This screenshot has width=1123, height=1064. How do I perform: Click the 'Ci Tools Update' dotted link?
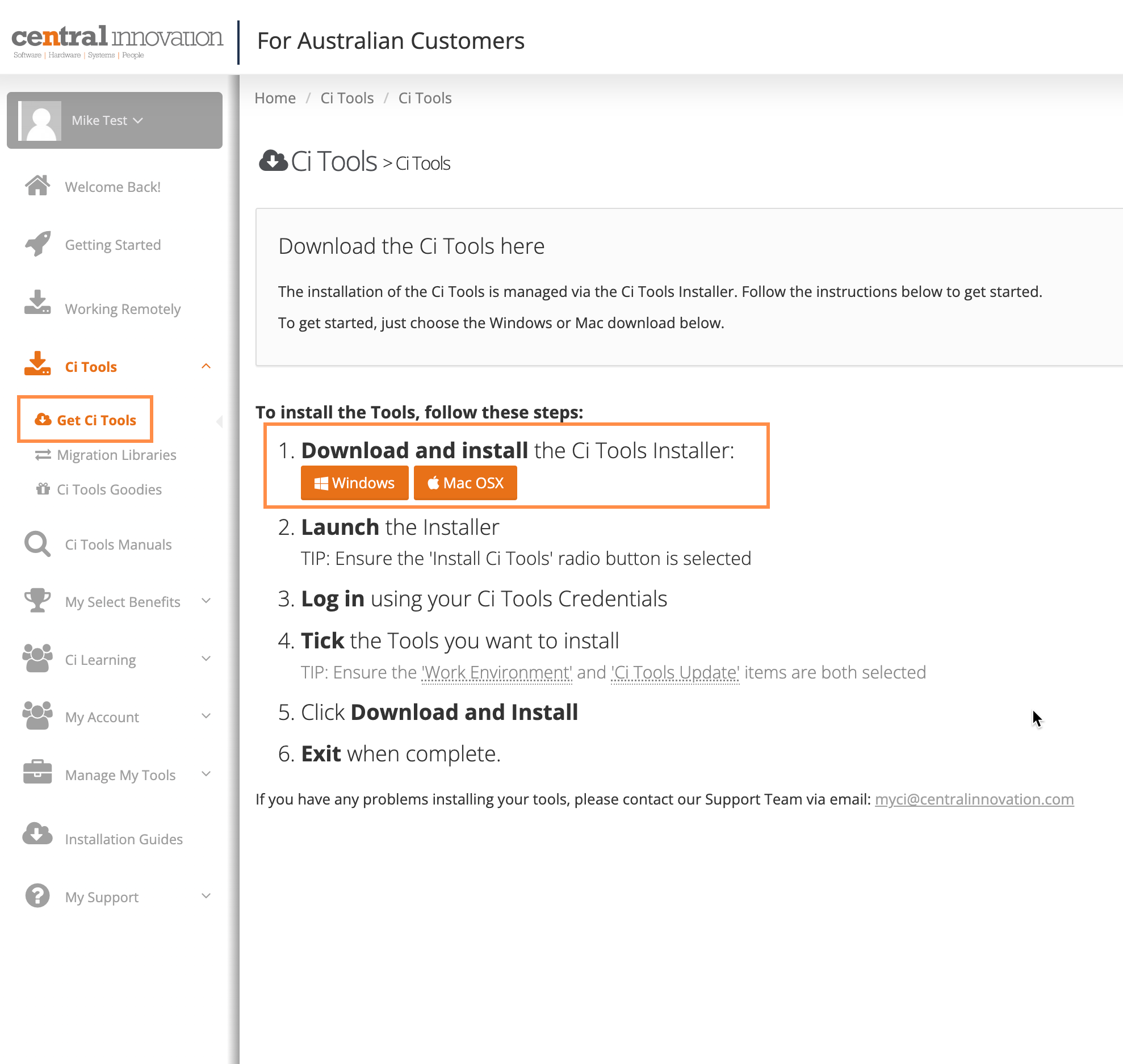(x=675, y=672)
